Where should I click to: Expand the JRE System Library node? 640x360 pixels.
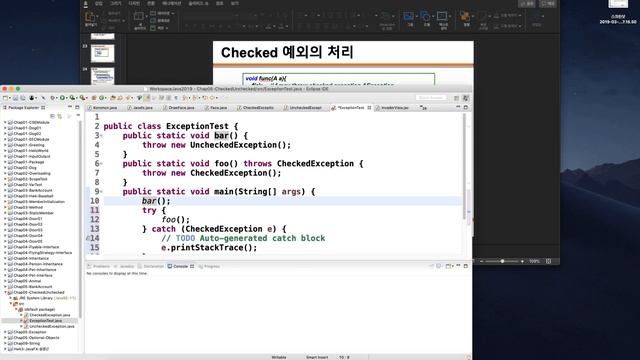click(x=11, y=298)
